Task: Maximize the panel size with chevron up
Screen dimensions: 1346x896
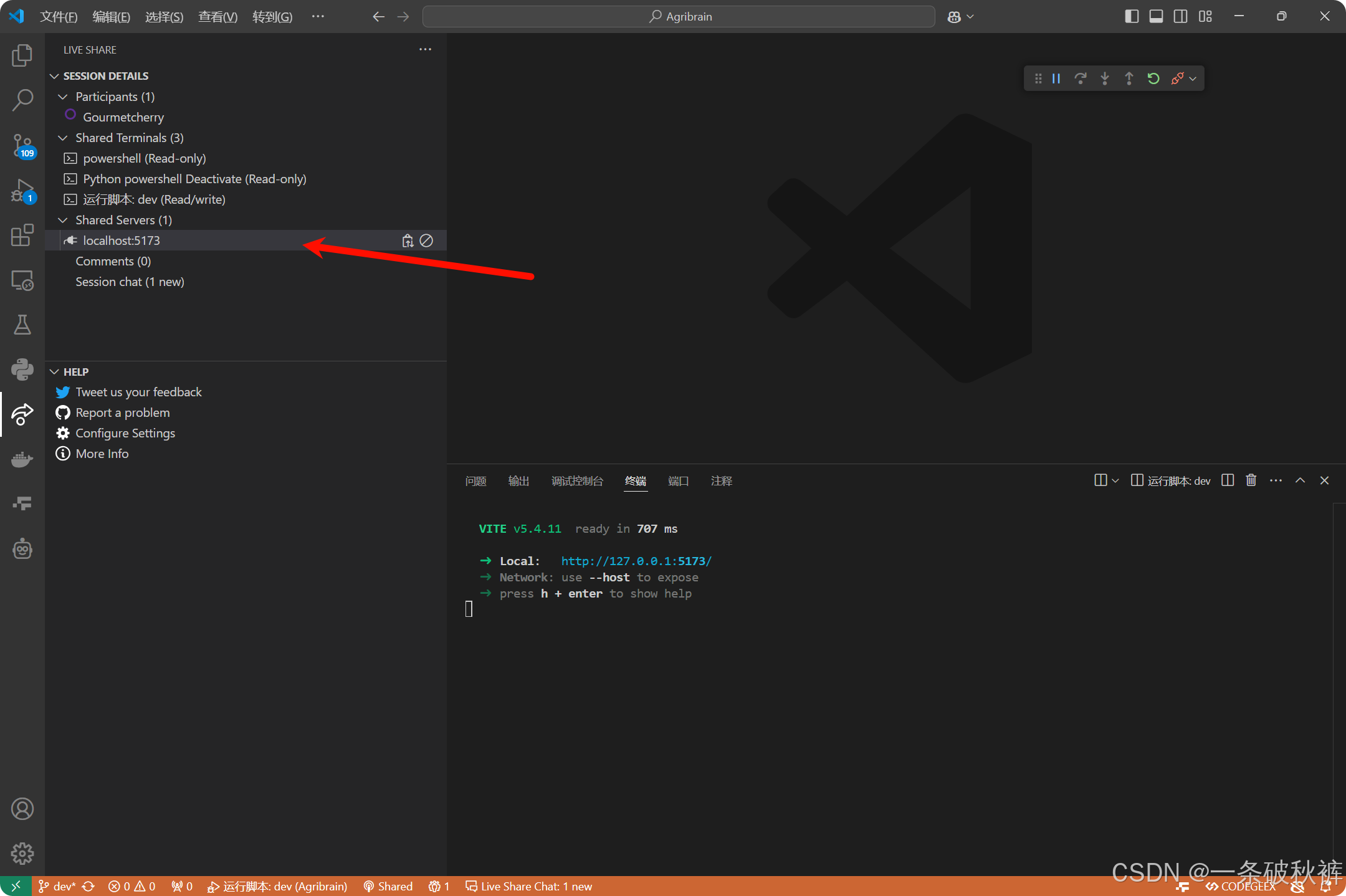Action: [x=1301, y=480]
